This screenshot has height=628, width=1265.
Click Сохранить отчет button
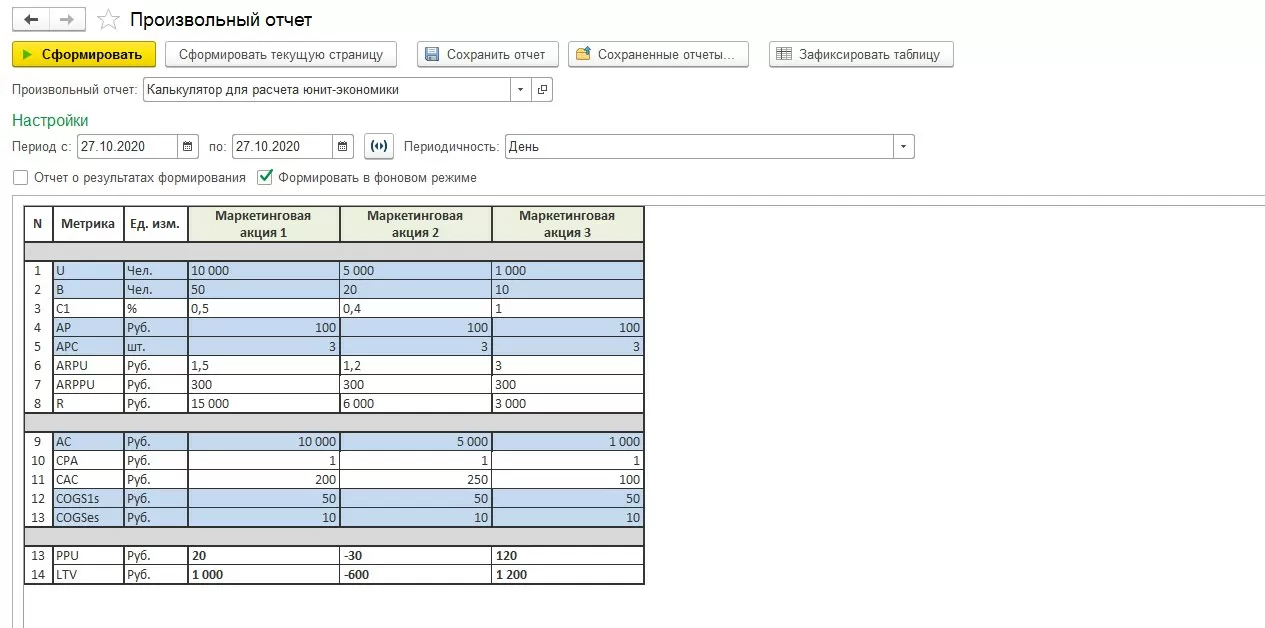[x=487, y=54]
